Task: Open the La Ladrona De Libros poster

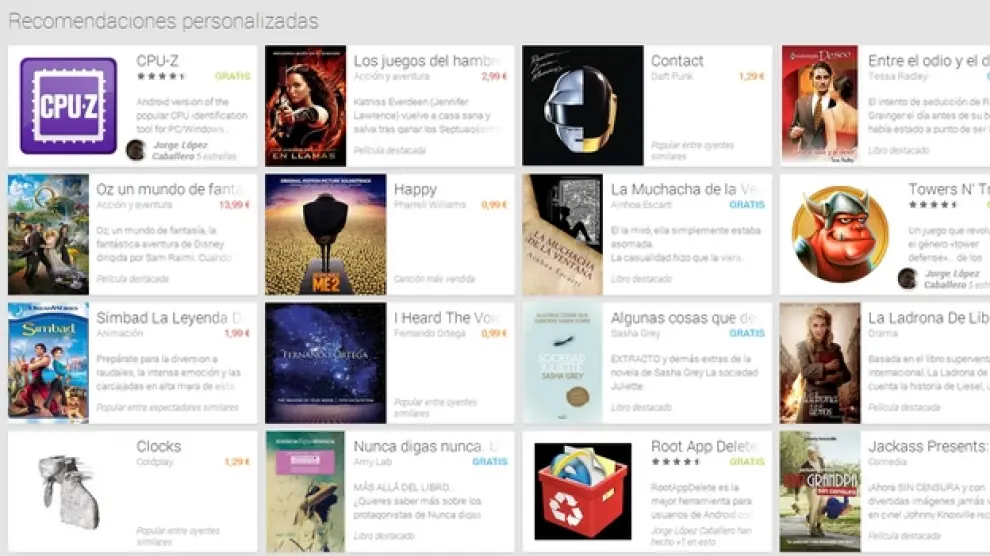Action: click(x=820, y=363)
